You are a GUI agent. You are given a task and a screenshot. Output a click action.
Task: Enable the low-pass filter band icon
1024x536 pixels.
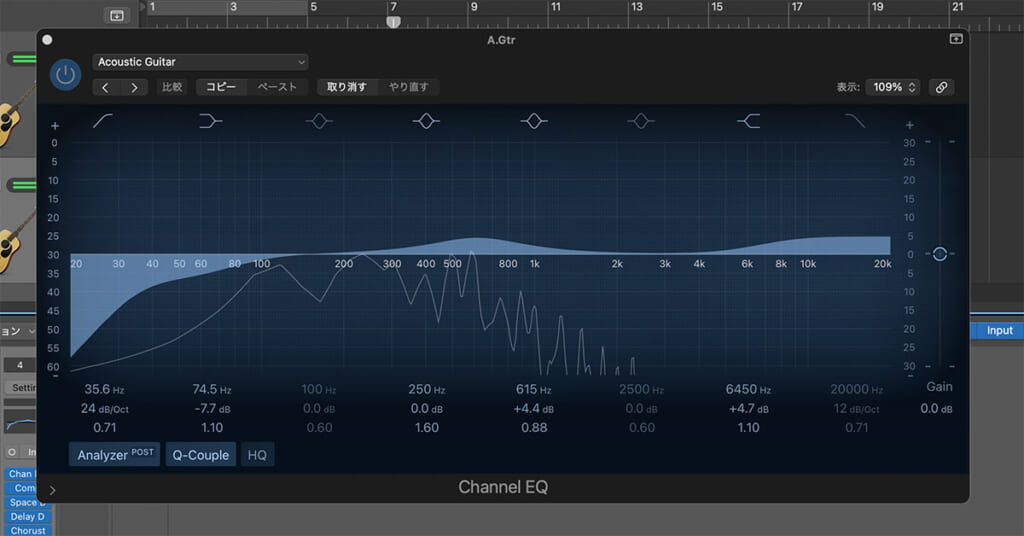pyautogui.click(x=855, y=122)
